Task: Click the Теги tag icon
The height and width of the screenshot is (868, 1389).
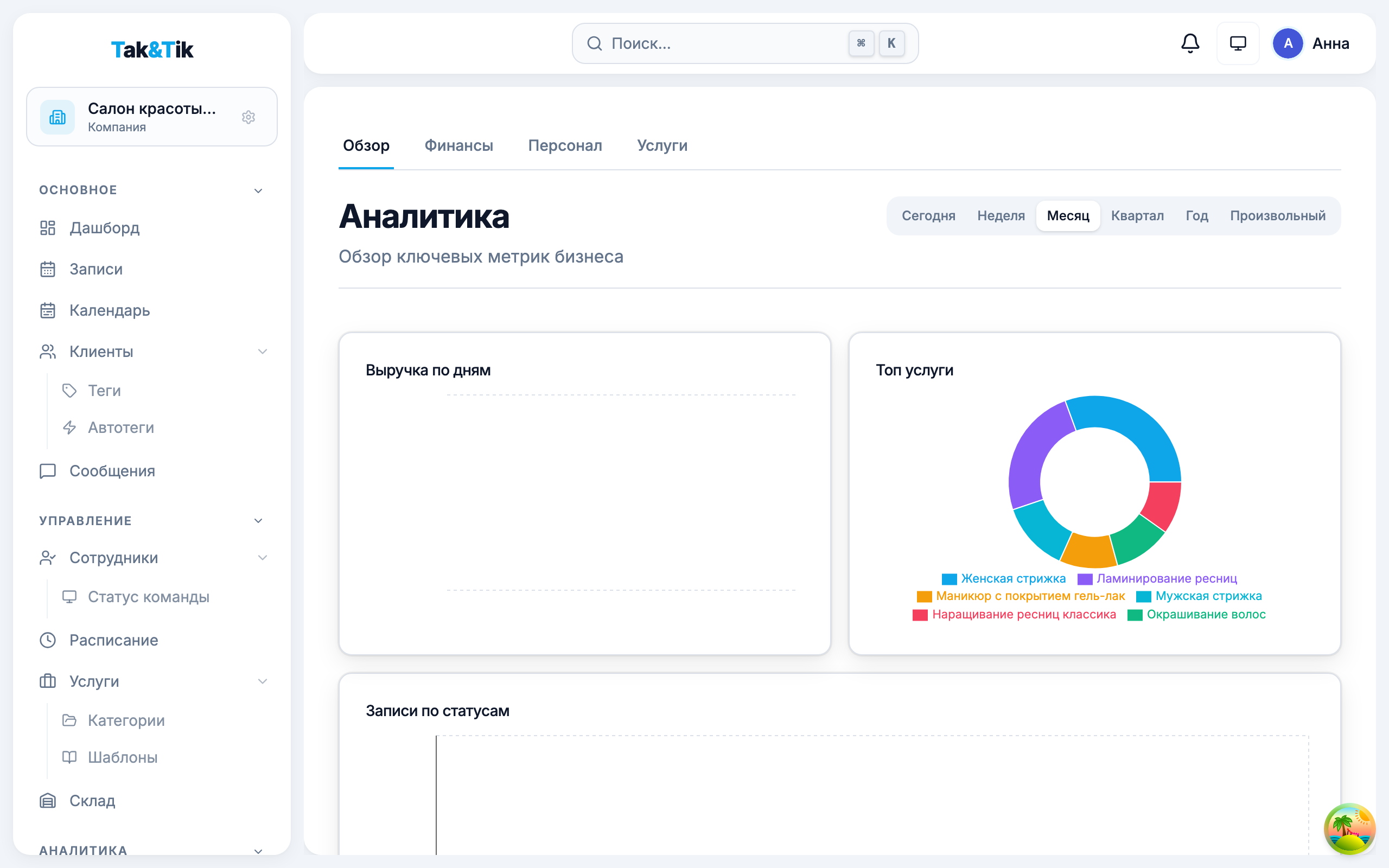Action: (x=69, y=391)
